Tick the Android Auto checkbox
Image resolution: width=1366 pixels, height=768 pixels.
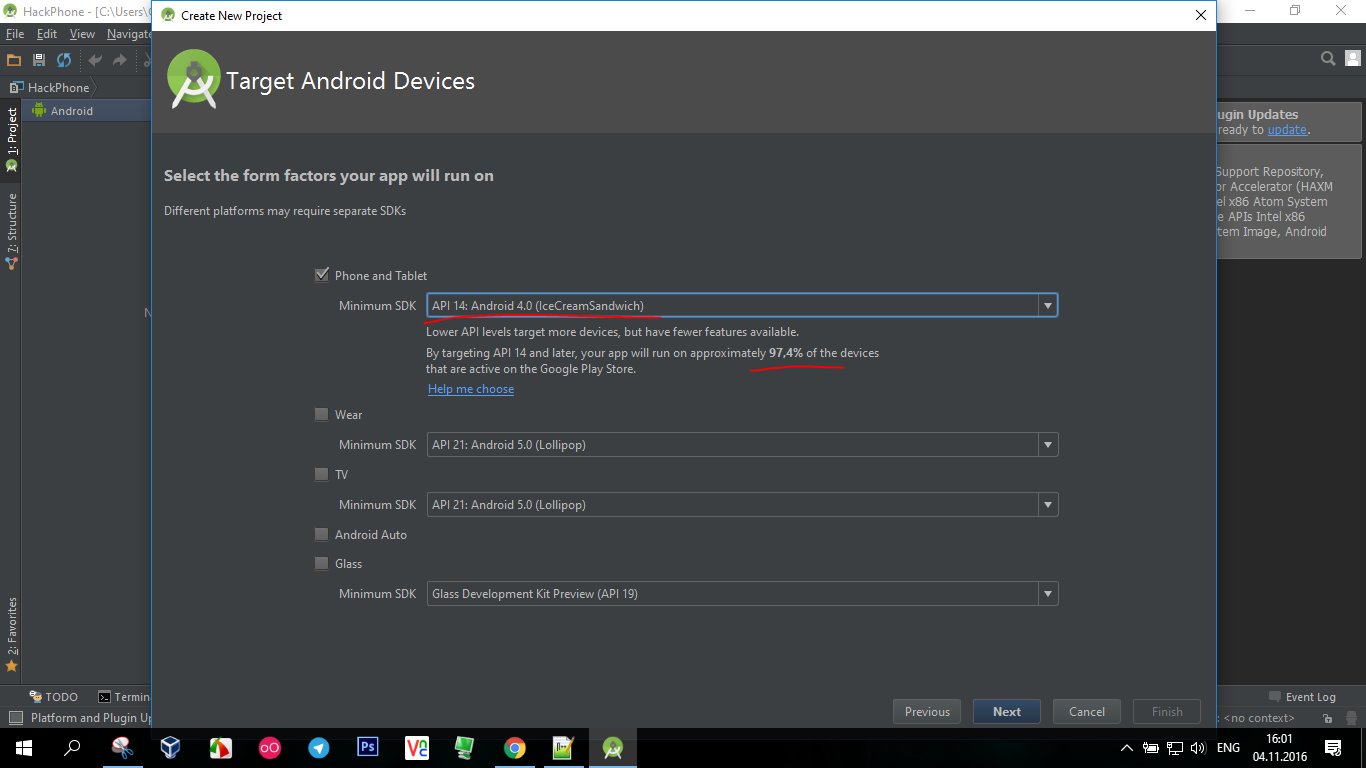[x=321, y=534]
